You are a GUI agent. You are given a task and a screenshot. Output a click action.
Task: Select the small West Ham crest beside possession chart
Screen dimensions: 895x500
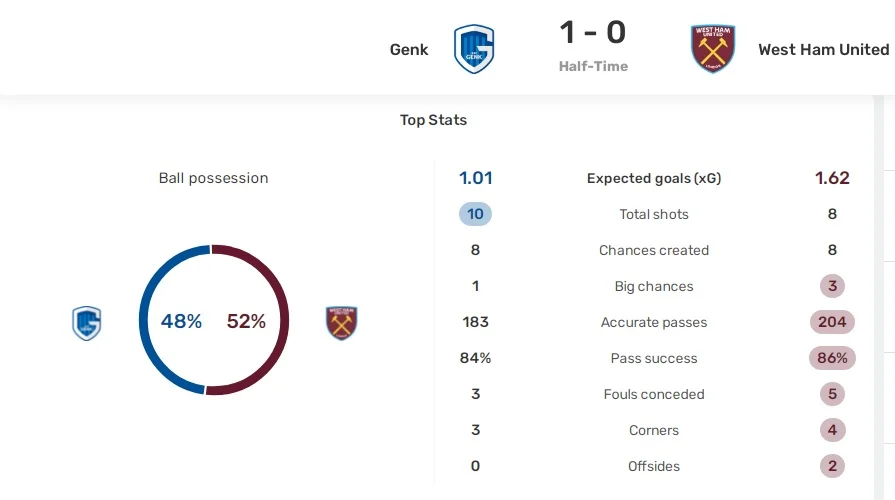pos(342,323)
